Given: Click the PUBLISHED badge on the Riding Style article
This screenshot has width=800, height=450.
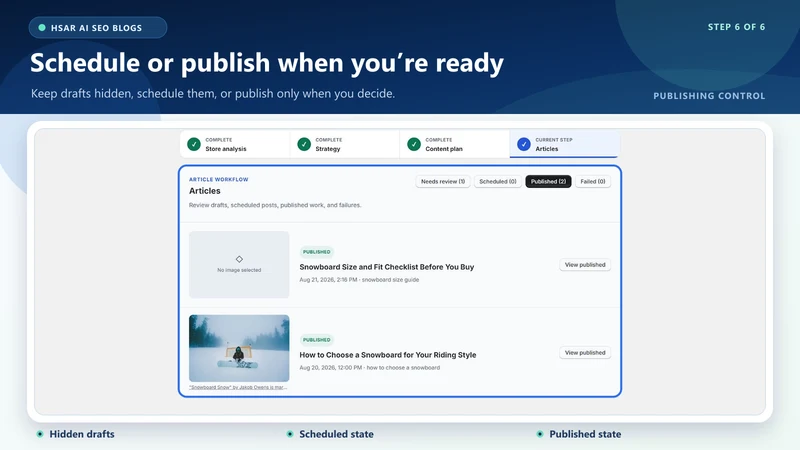Looking at the screenshot, I should 316,340.
